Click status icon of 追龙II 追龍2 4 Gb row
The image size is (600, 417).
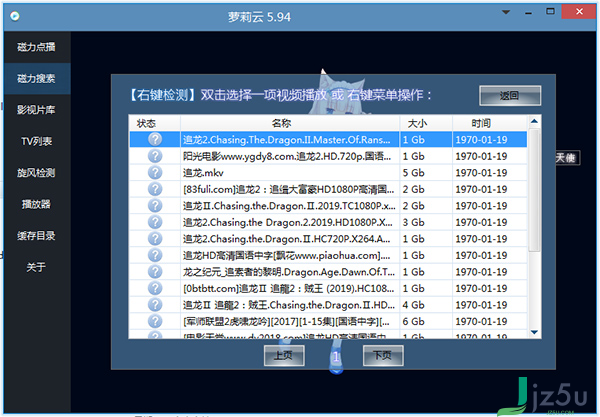pos(155,305)
